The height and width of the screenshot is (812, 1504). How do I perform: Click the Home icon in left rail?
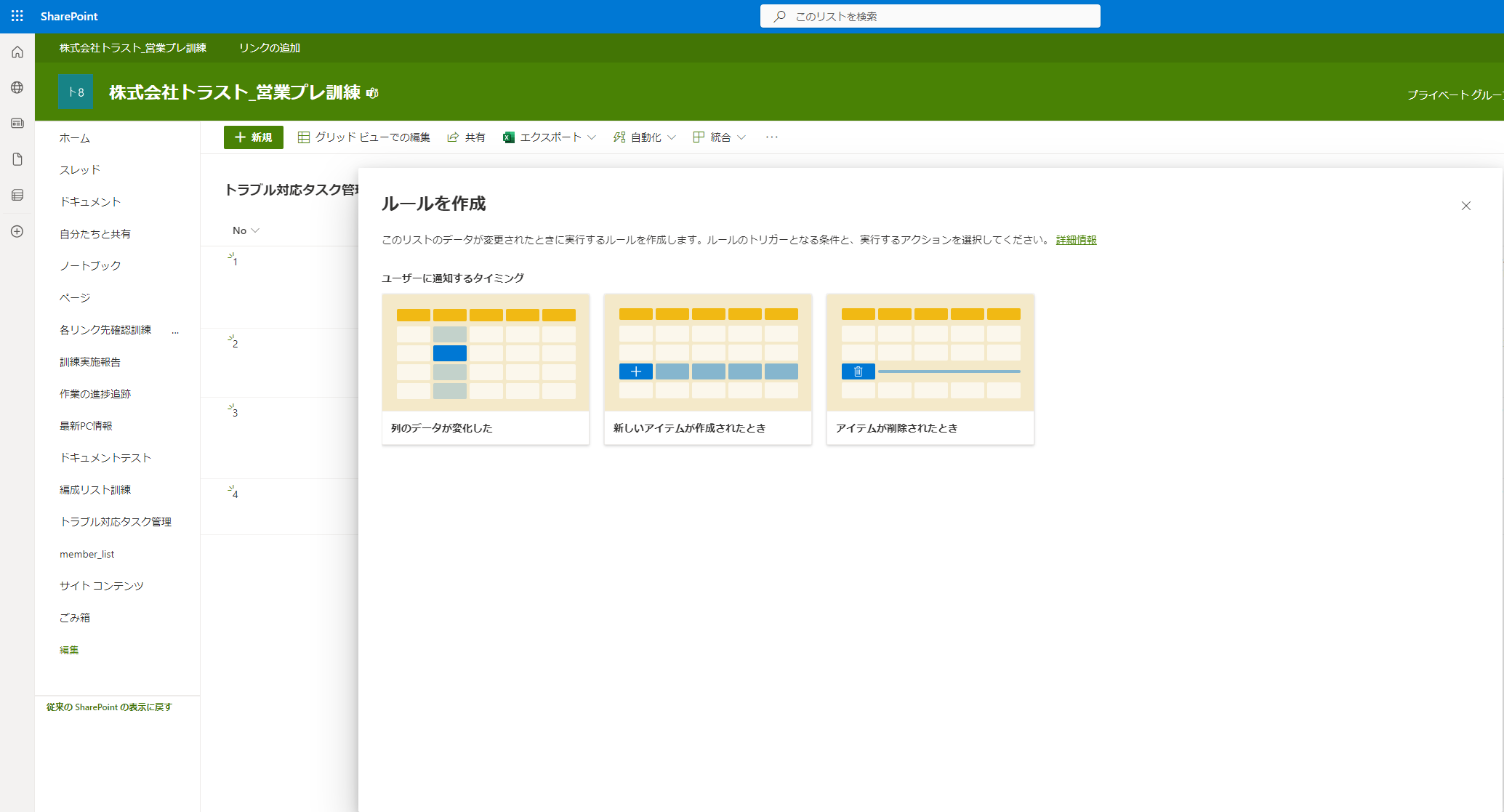pos(17,52)
